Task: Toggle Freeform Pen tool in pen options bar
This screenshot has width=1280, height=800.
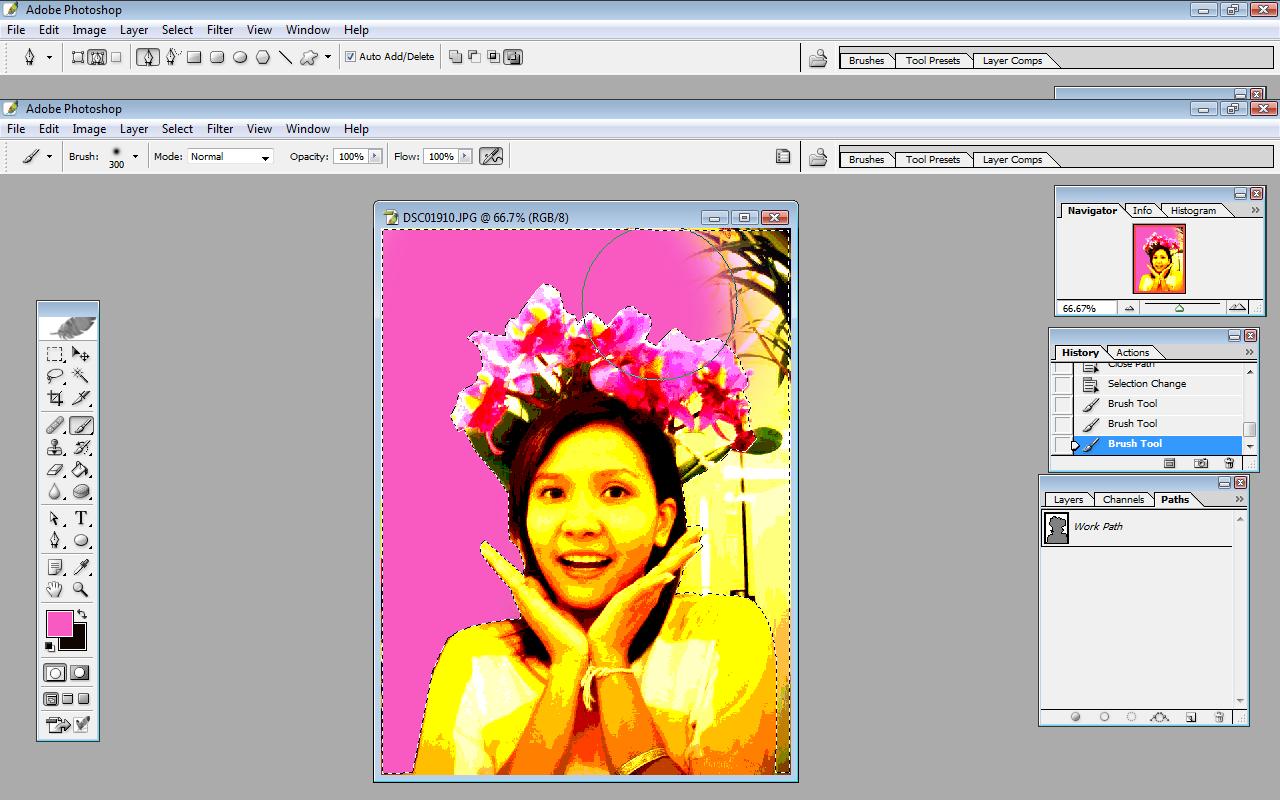Action: coord(171,57)
